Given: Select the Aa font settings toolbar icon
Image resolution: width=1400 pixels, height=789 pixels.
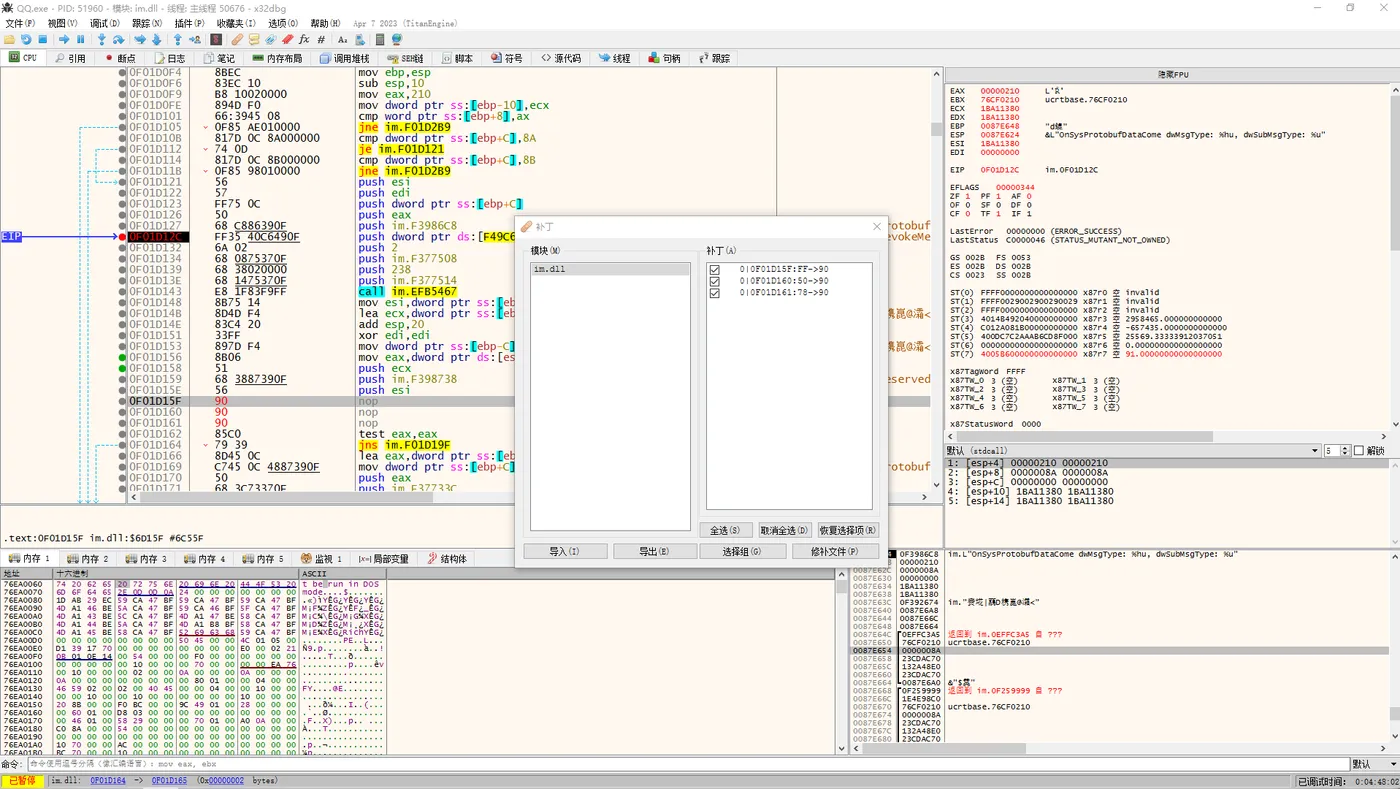Looking at the screenshot, I should click(x=342, y=39).
